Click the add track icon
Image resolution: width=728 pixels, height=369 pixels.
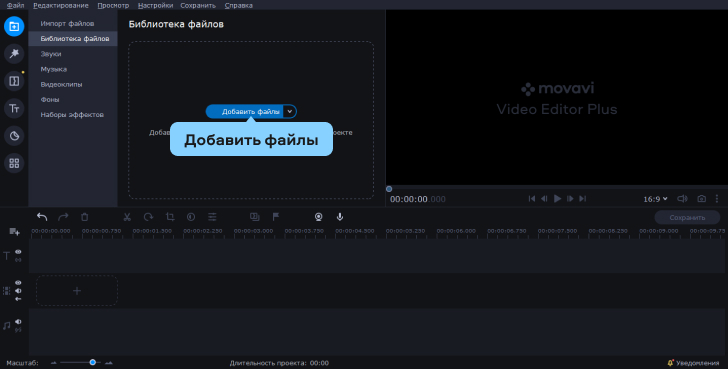[x=14, y=231]
